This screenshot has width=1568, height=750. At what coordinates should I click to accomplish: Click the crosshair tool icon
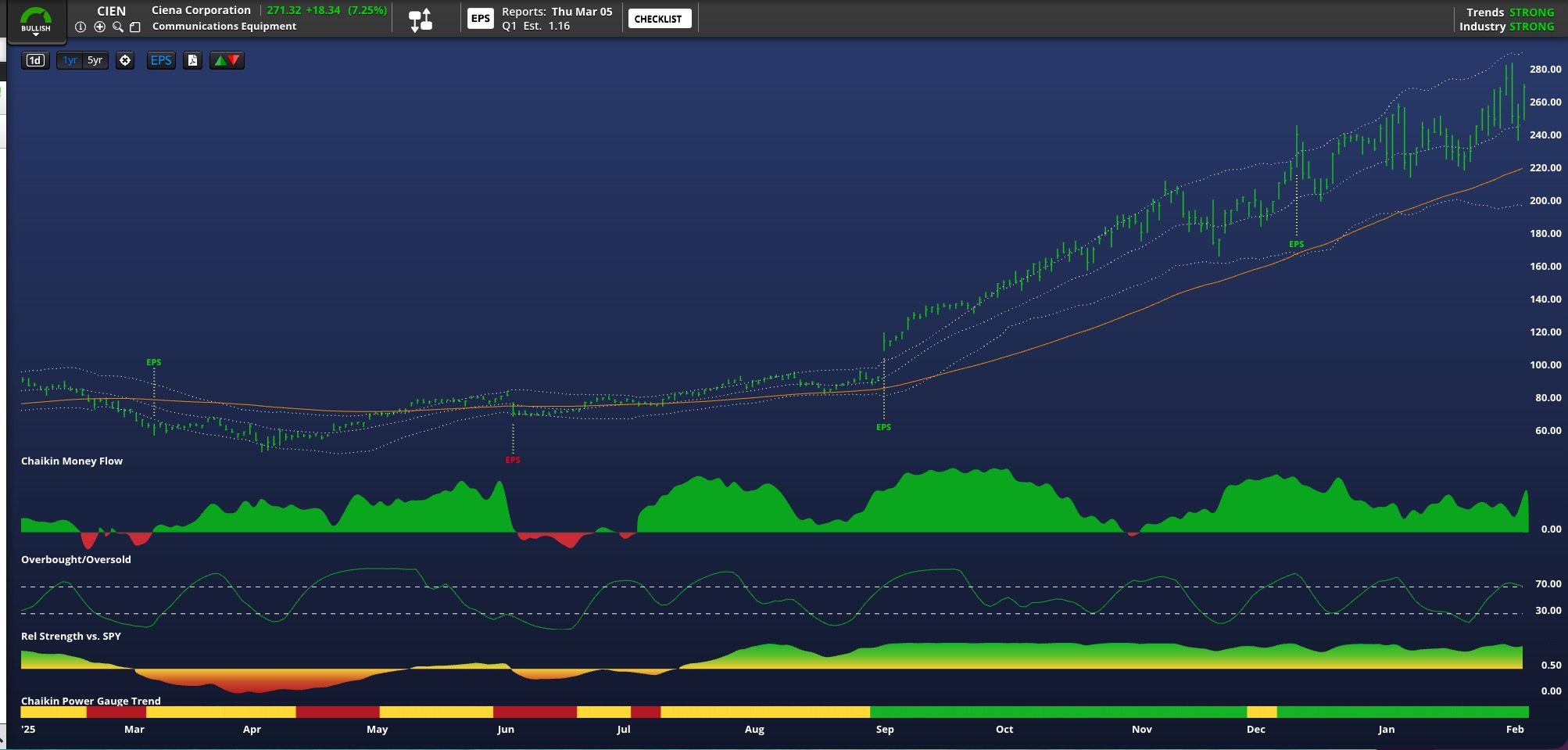[125, 60]
